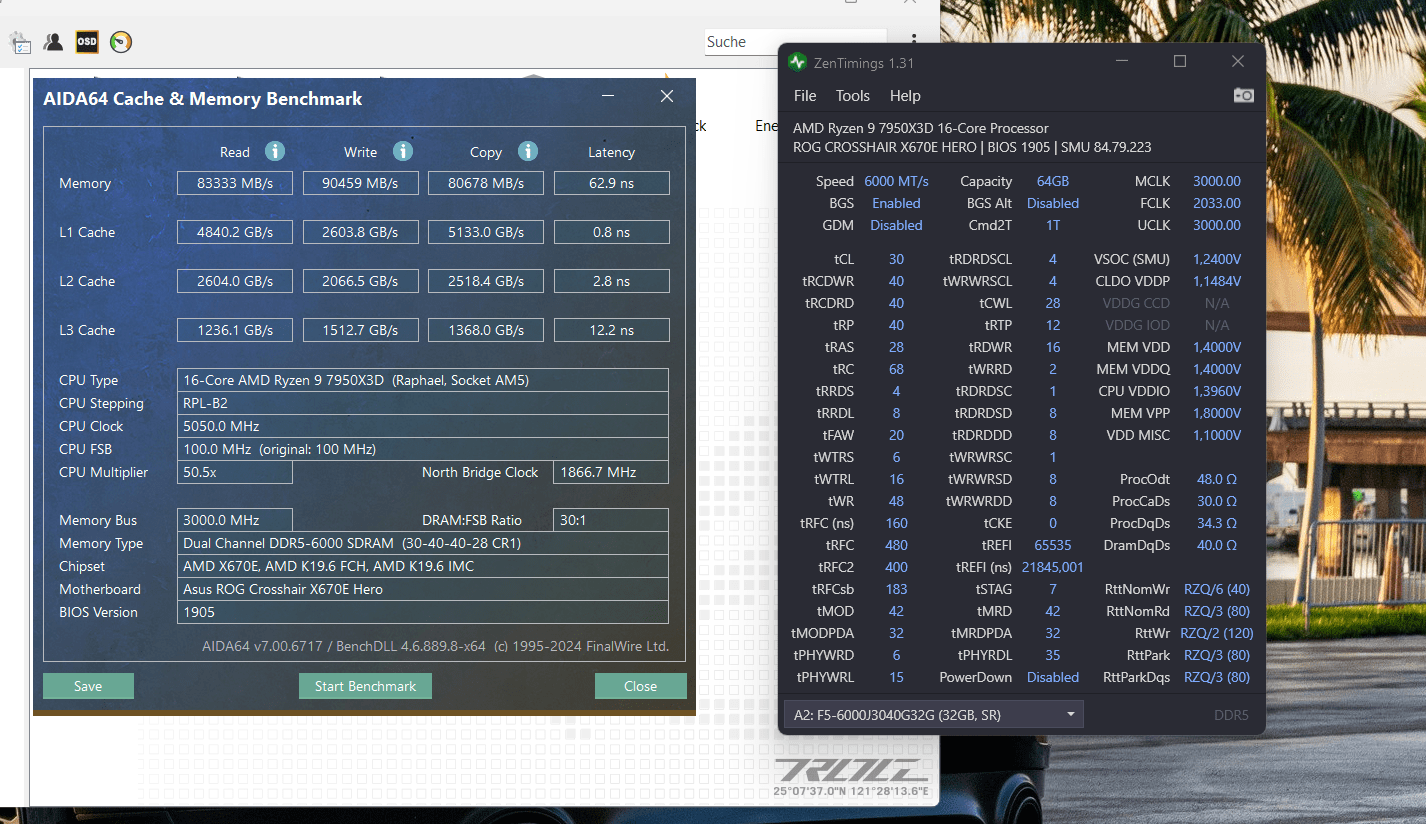Click the ZenTimings green app icon
The height and width of the screenshot is (824, 1426).
tap(797, 62)
